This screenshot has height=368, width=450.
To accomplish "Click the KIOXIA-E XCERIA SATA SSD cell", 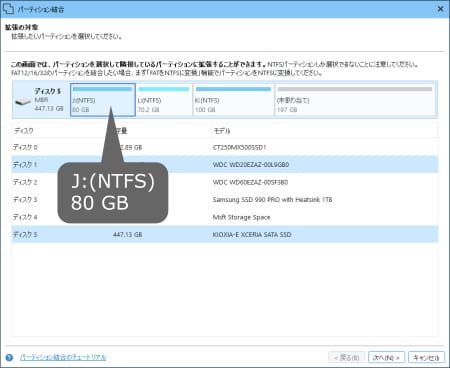I will point(252,234).
